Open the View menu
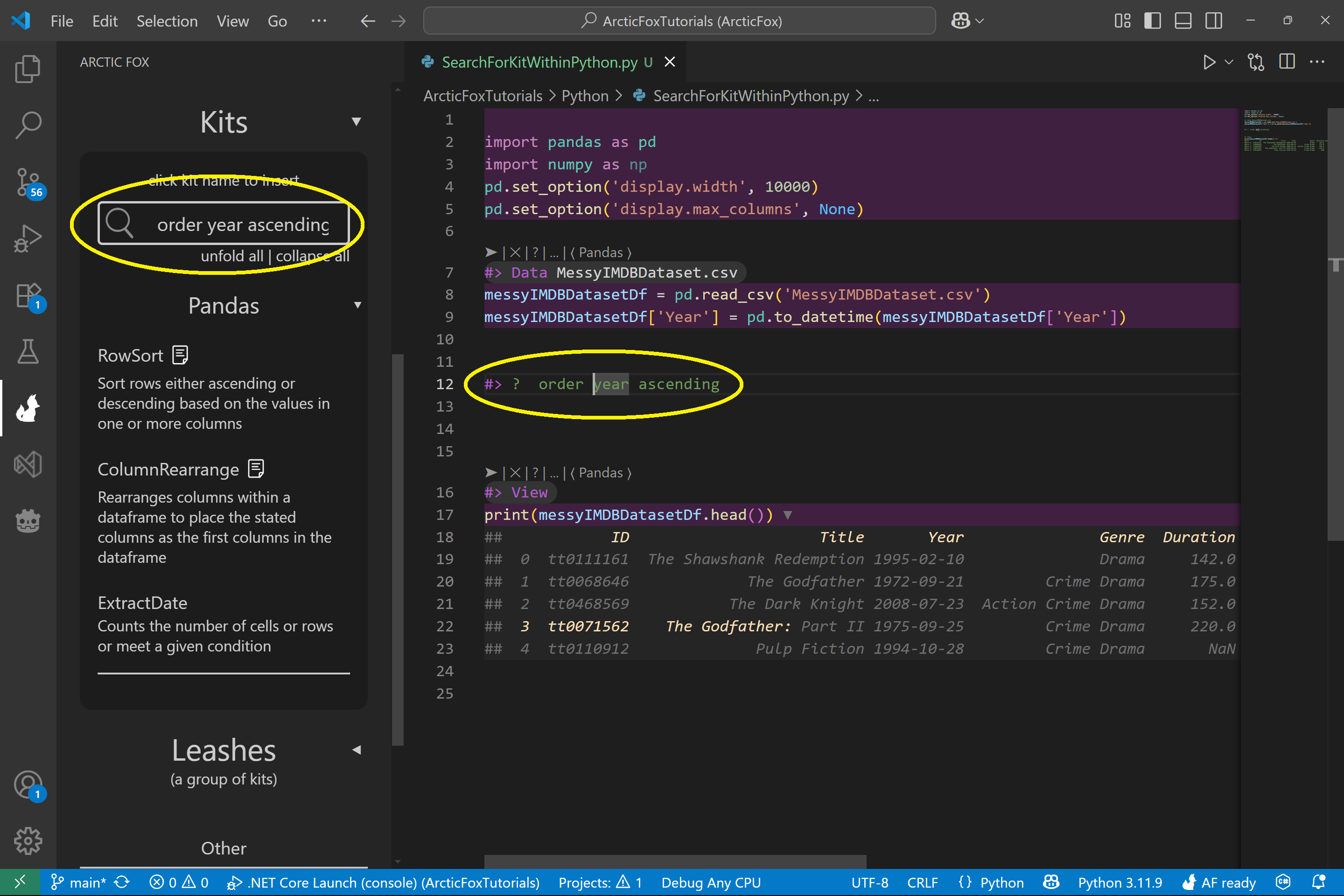This screenshot has height=896, width=1344. click(232, 21)
